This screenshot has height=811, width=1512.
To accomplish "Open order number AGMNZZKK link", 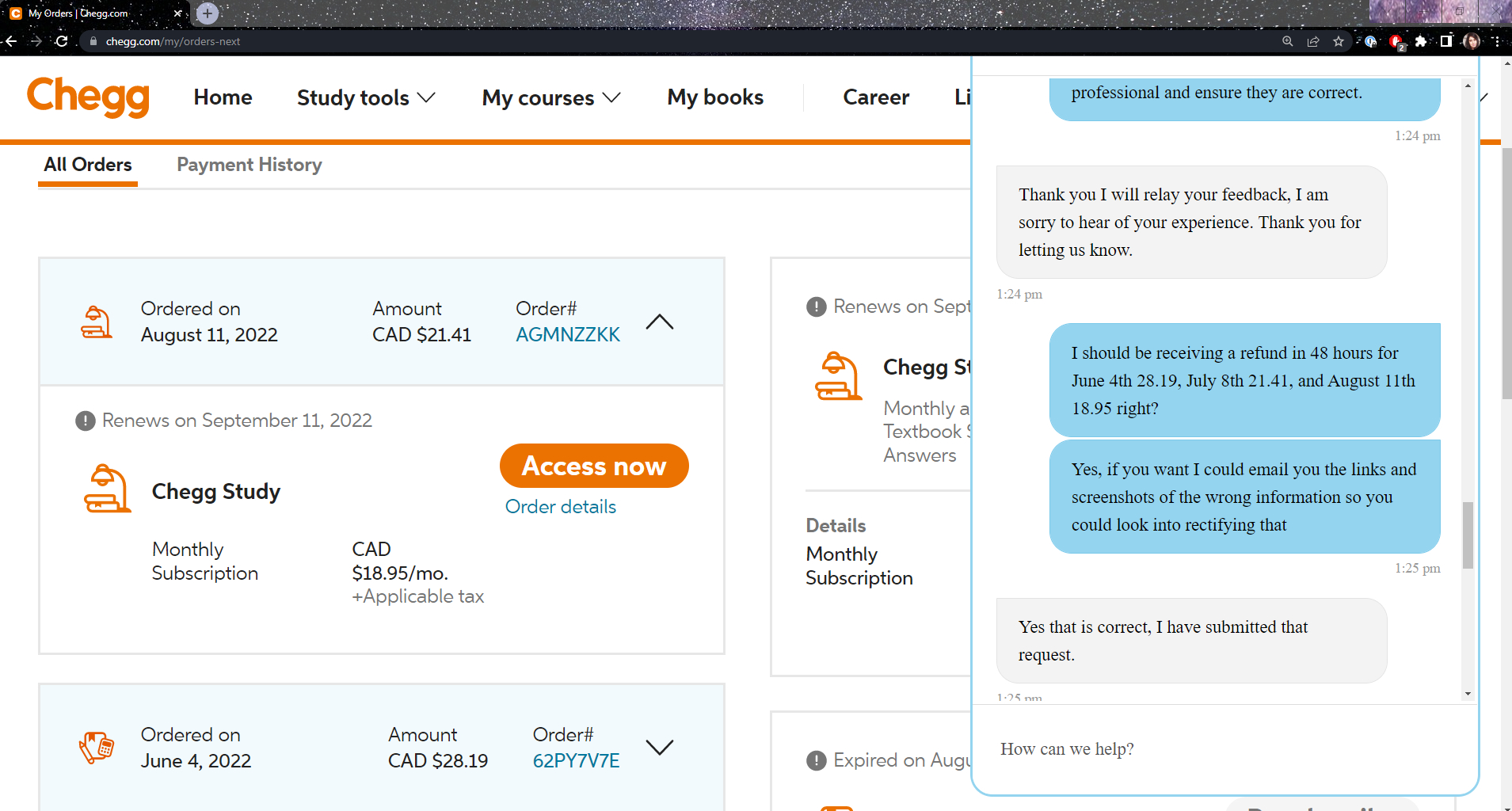I will pos(568,334).
